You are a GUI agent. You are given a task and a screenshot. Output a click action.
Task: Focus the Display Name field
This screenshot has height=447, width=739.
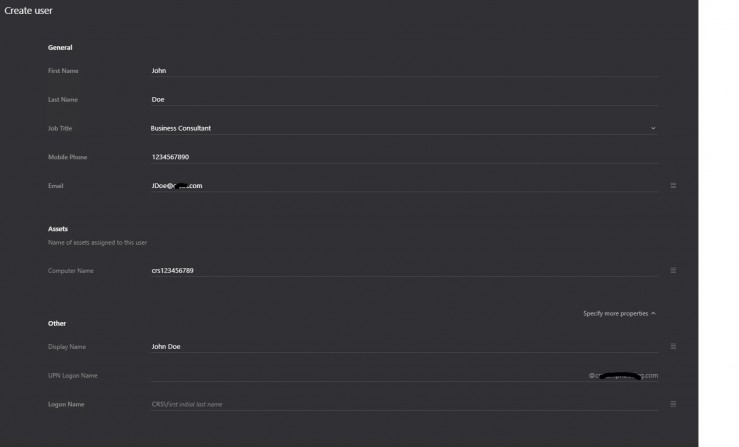(400, 347)
